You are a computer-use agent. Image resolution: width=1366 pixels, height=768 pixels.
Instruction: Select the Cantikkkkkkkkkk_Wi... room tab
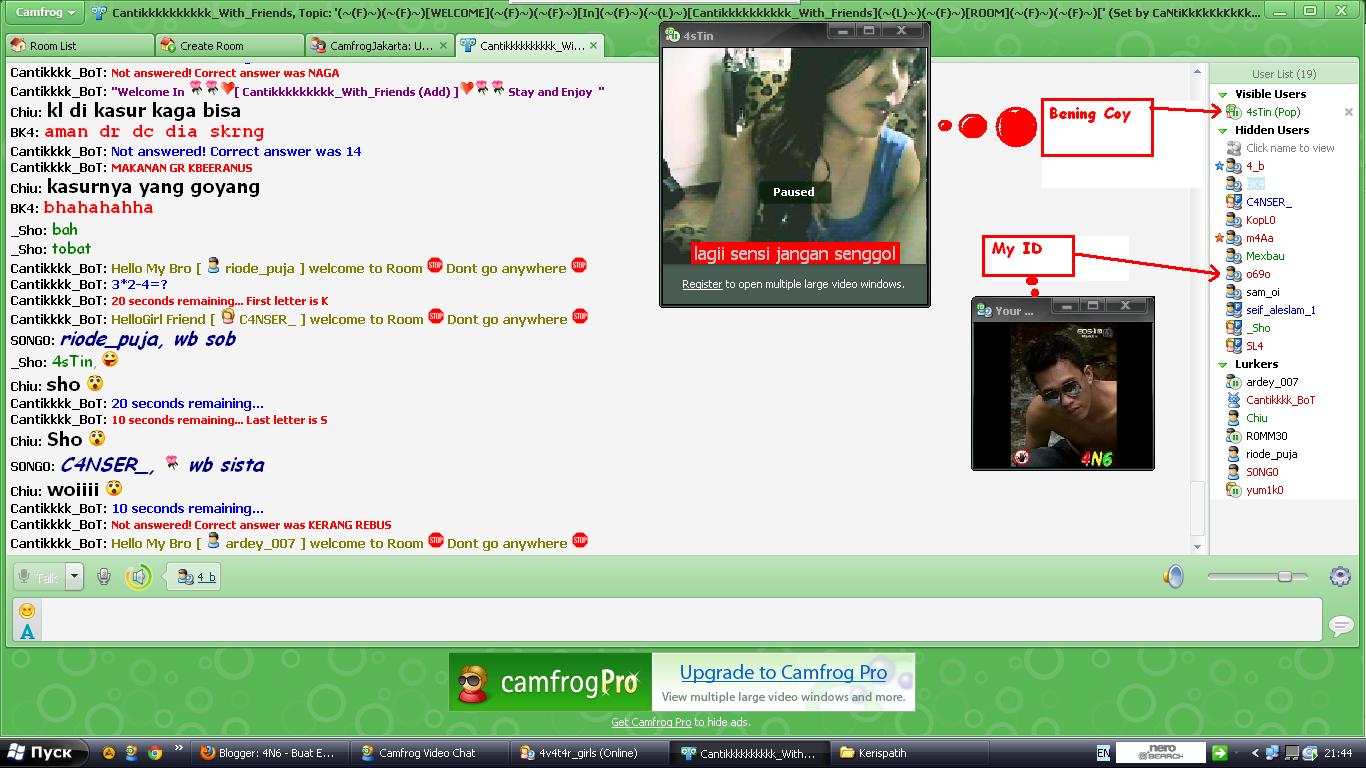point(529,46)
